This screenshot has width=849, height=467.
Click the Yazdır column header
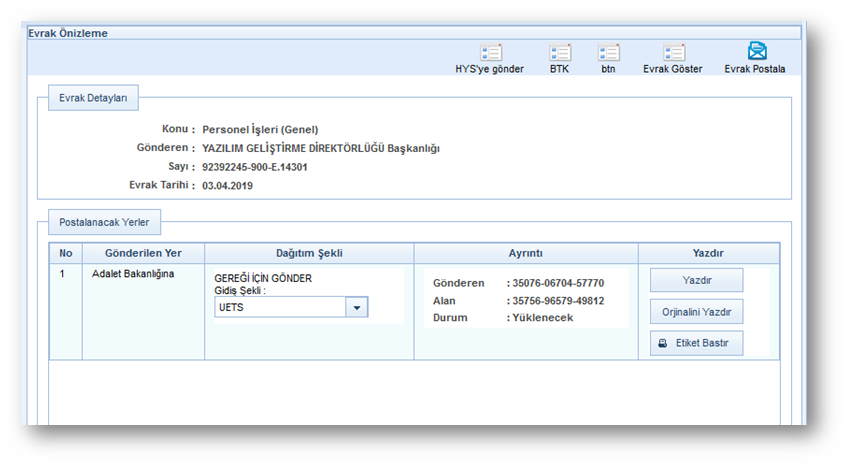708,253
